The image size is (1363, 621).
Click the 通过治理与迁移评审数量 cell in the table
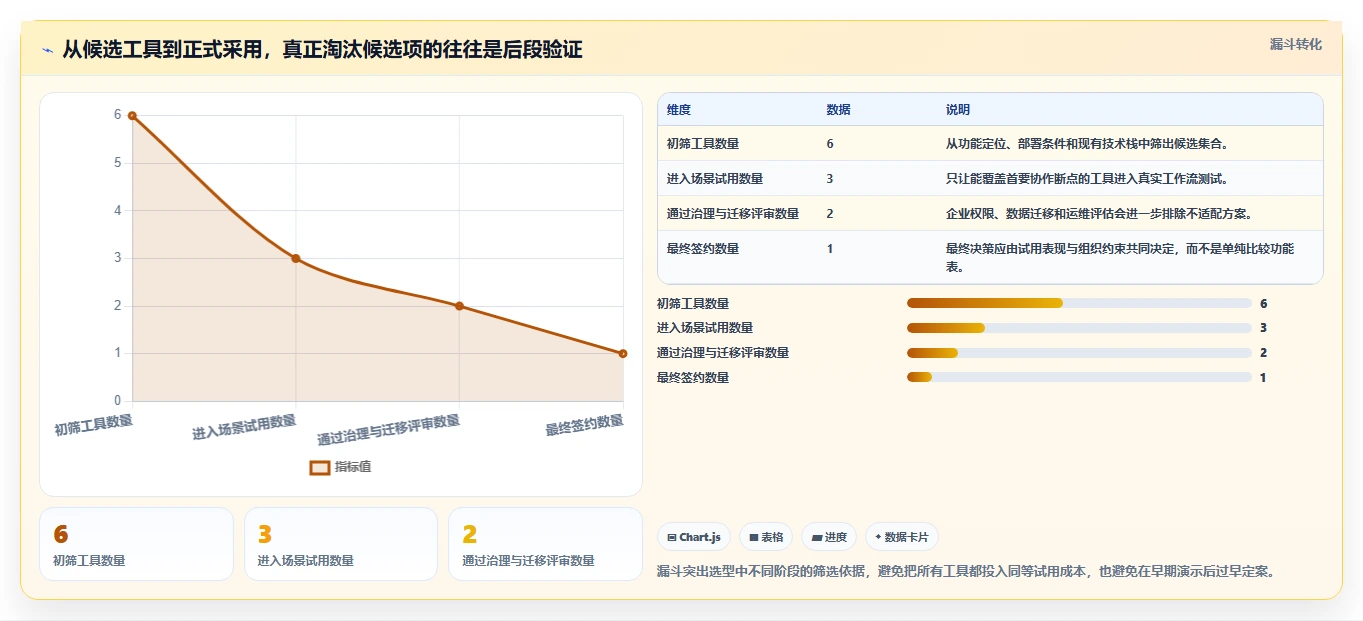tap(733, 214)
